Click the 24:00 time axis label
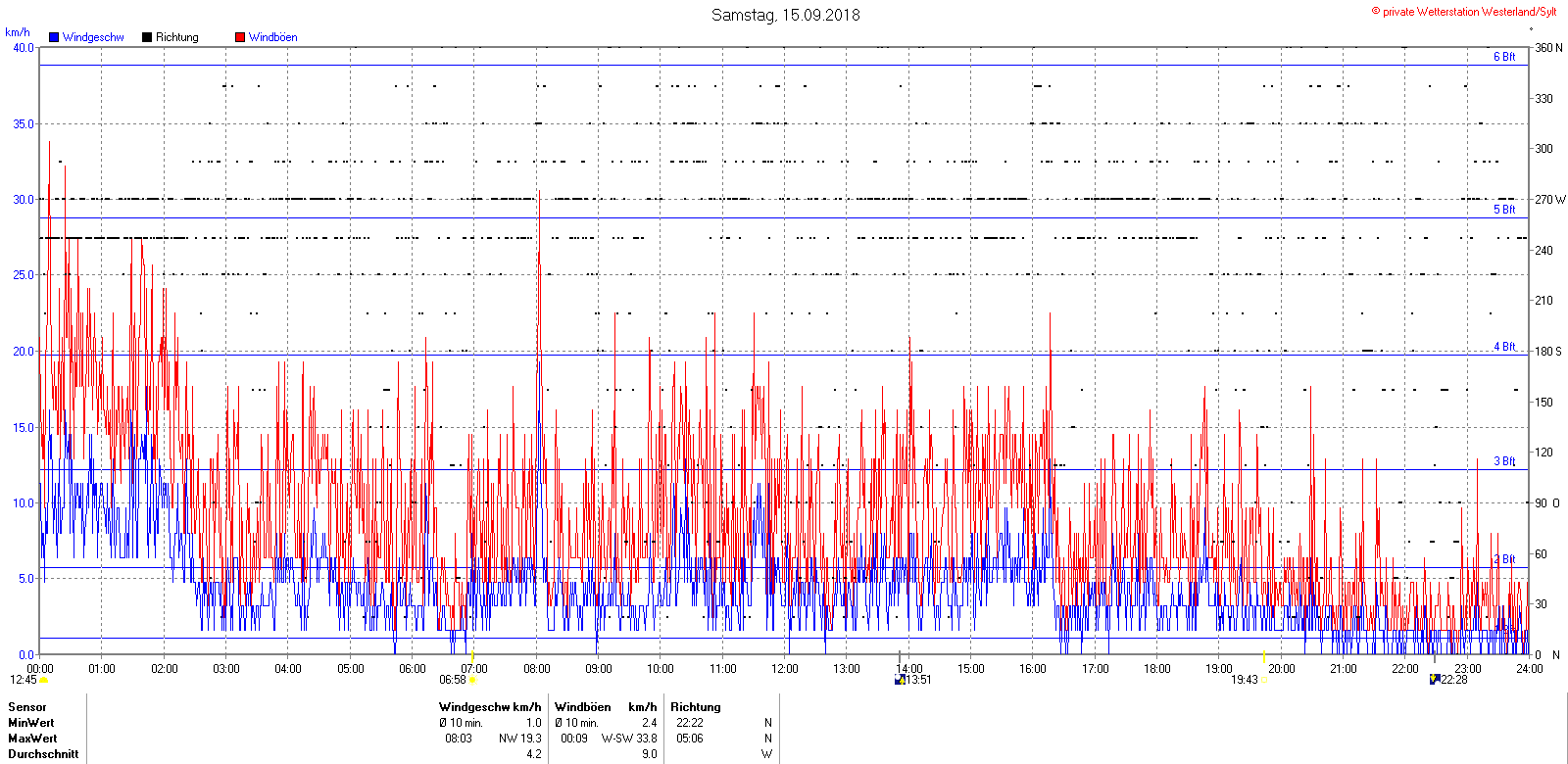Screen dimensions: 1568x764 pos(1530,669)
